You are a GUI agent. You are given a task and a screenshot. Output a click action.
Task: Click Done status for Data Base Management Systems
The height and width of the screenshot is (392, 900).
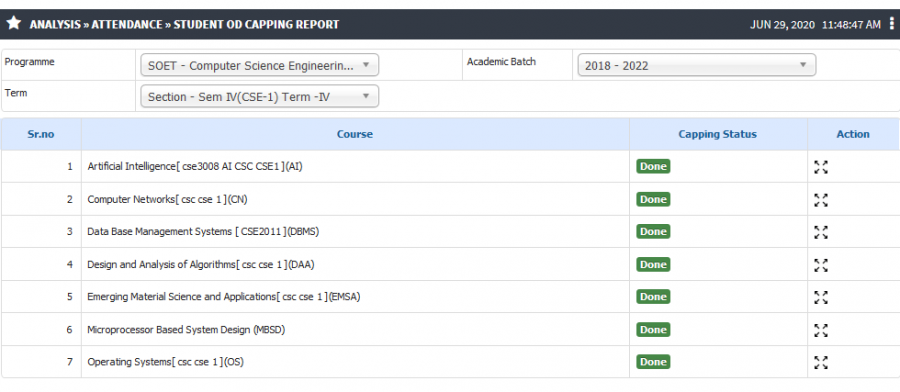coord(653,231)
